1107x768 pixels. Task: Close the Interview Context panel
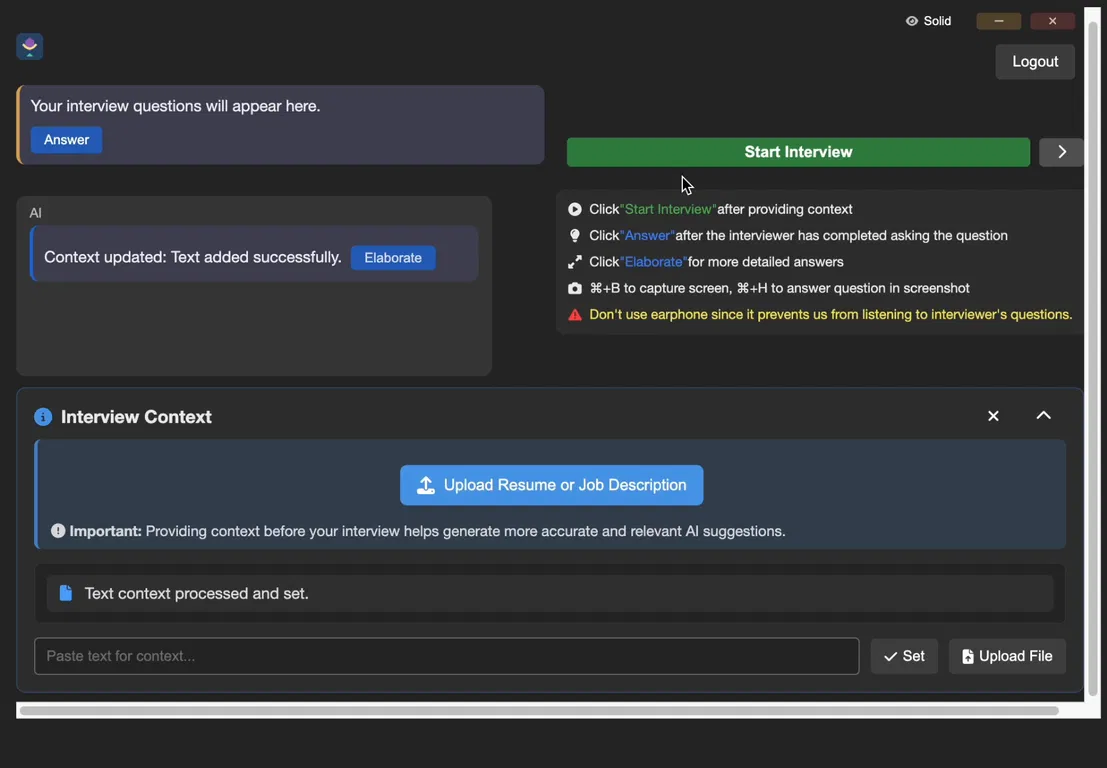(993, 416)
